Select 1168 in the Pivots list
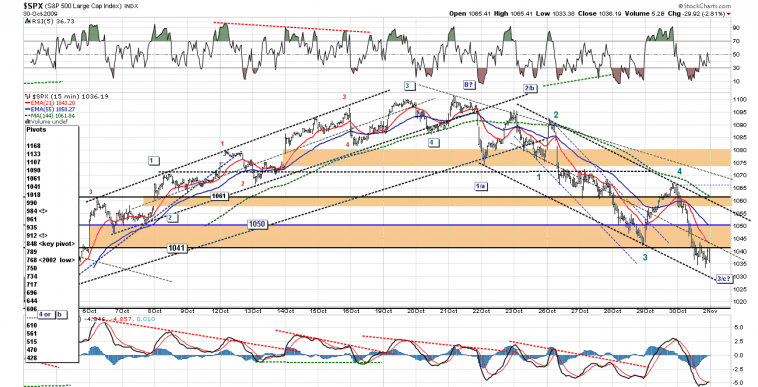 click(x=34, y=146)
